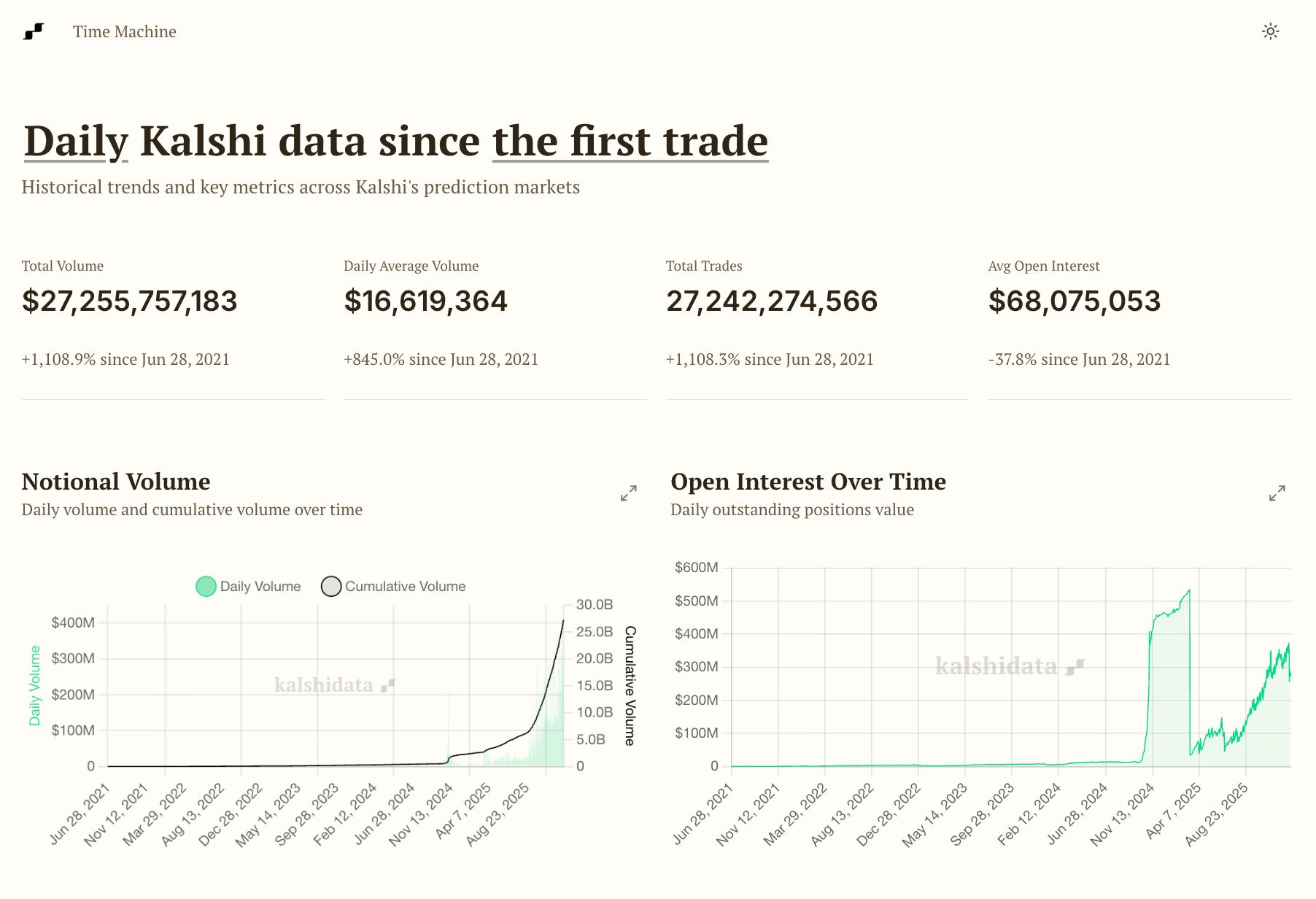Select the Total Trades metric value

coord(772,301)
